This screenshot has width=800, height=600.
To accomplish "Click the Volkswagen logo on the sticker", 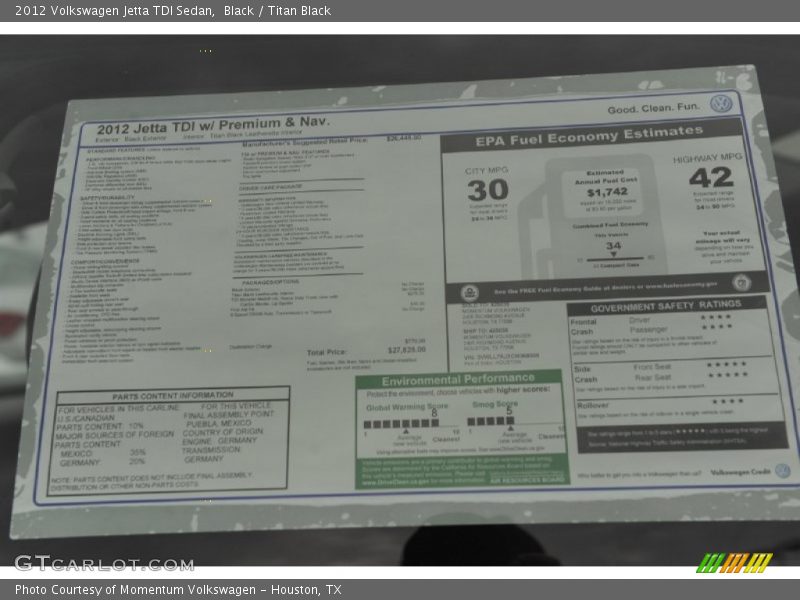I will [x=721, y=104].
